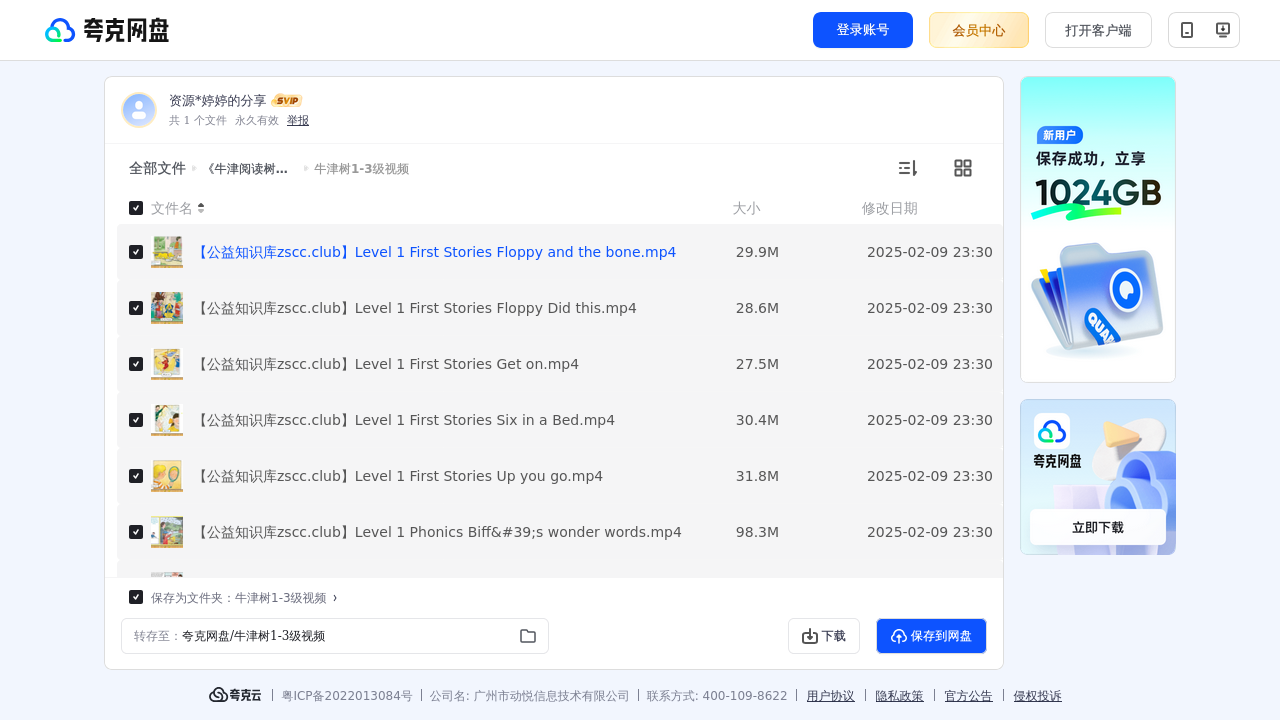
Task: Open thumbnail of Get on video
Action: (x=167, y=364)
